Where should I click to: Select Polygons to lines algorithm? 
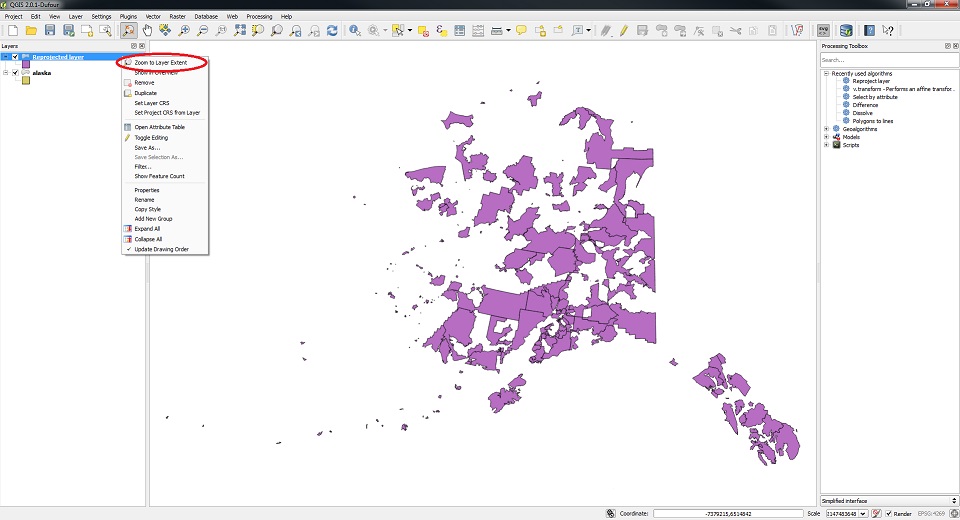pyautogui.click(x=872, y=121)
